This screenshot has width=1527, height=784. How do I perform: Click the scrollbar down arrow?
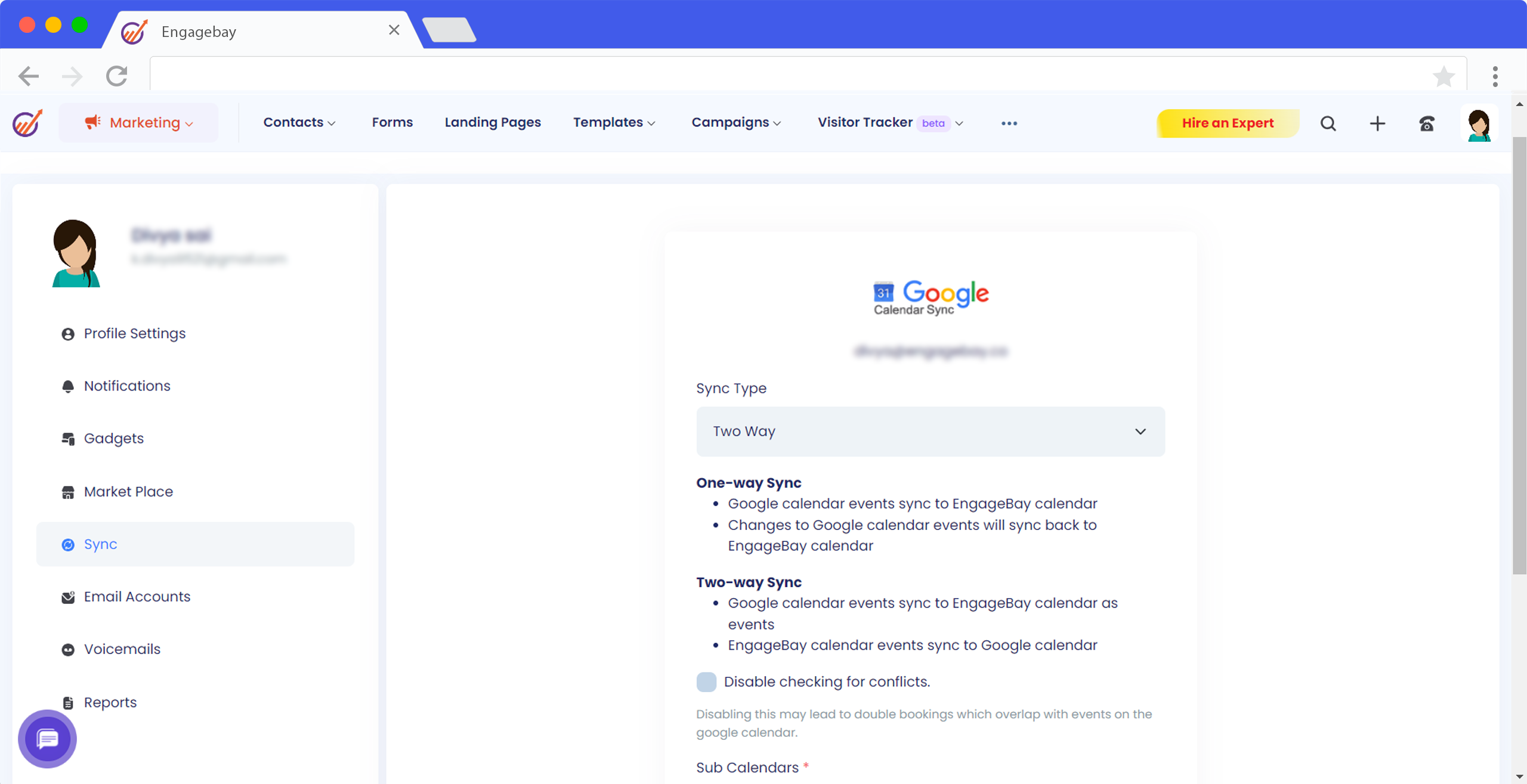coord(1519,777)
